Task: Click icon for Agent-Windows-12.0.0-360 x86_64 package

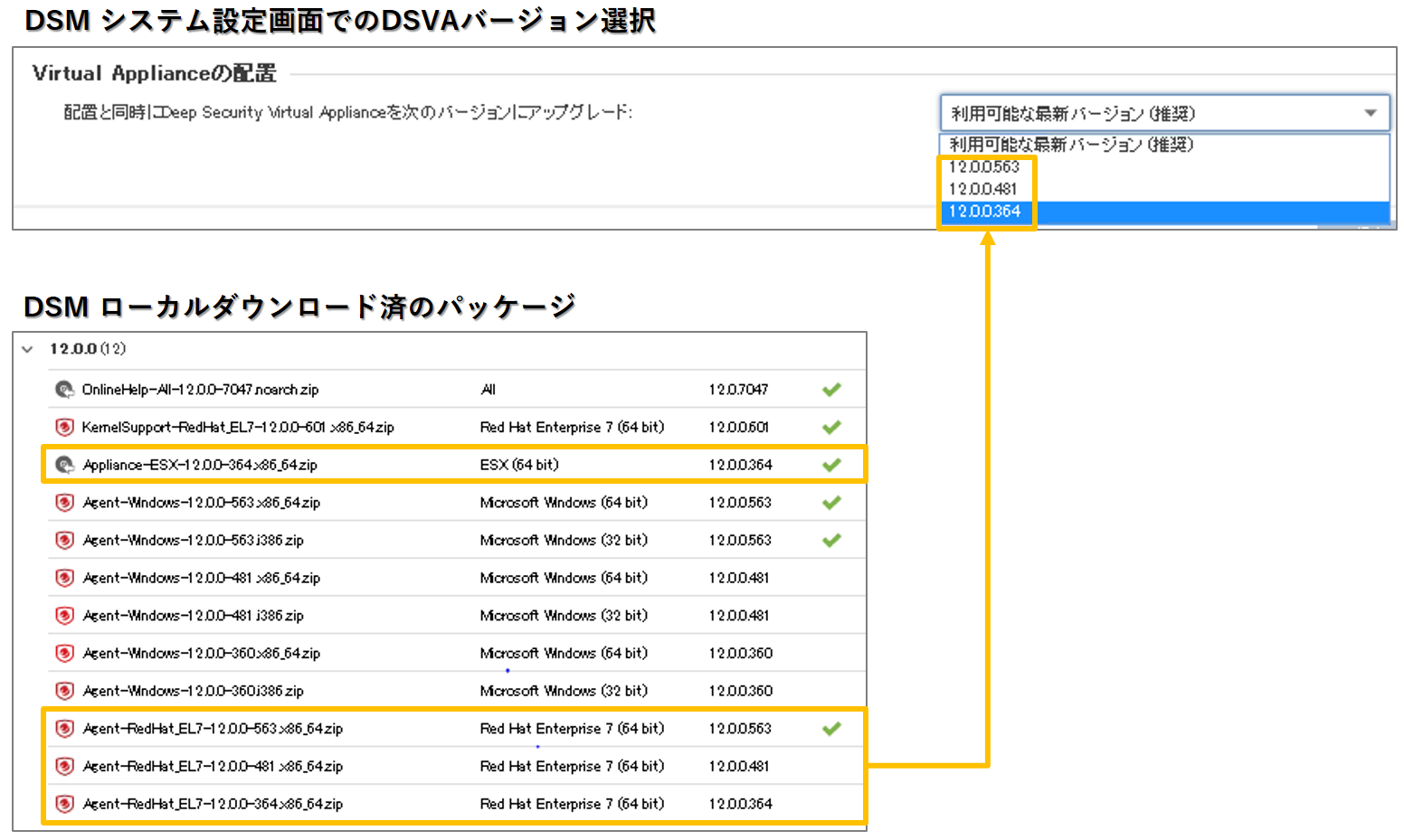Action: click(x=64, y=653)
